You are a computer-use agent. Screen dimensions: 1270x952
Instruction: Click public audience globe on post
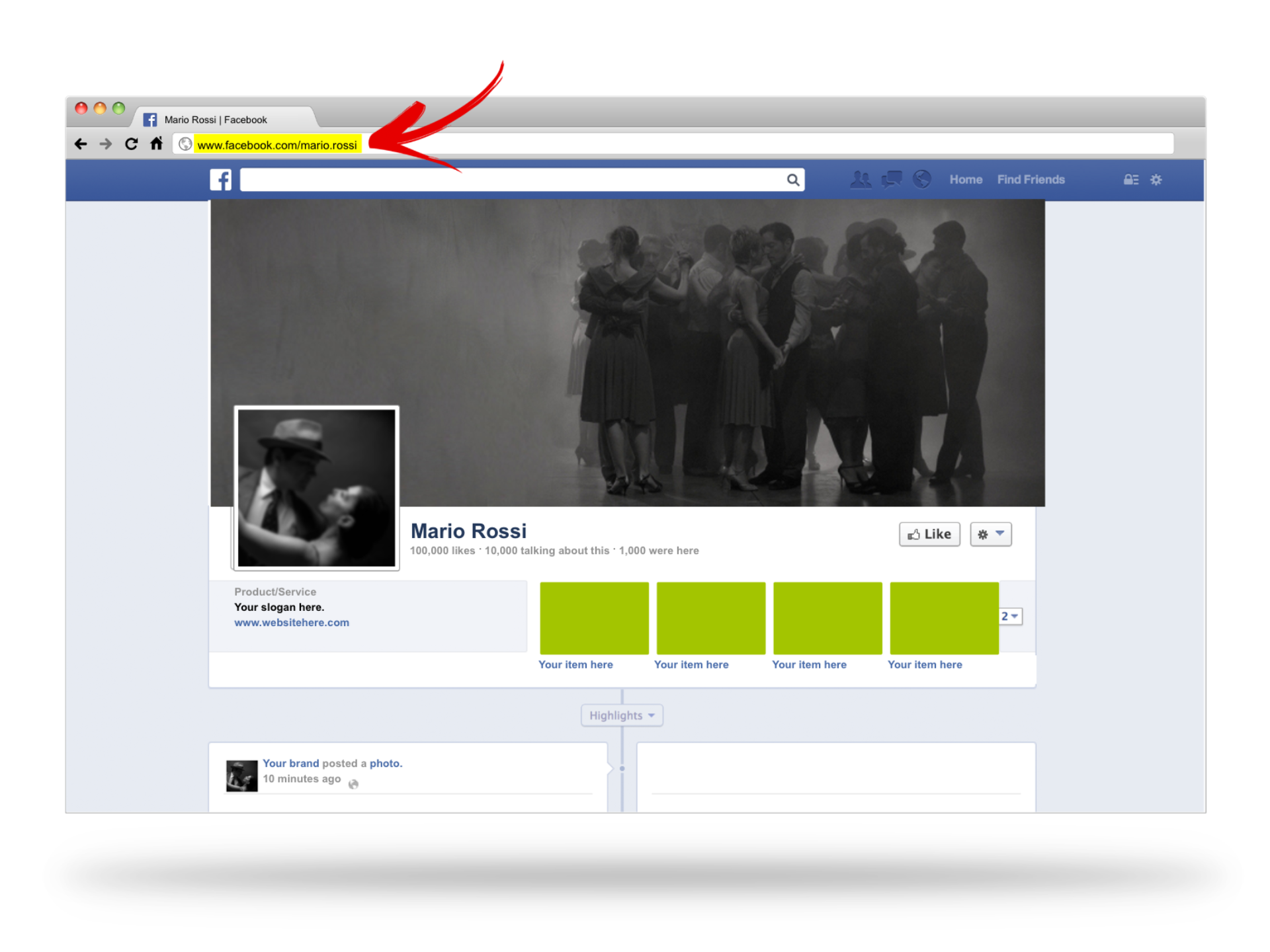tap(354, 784)
